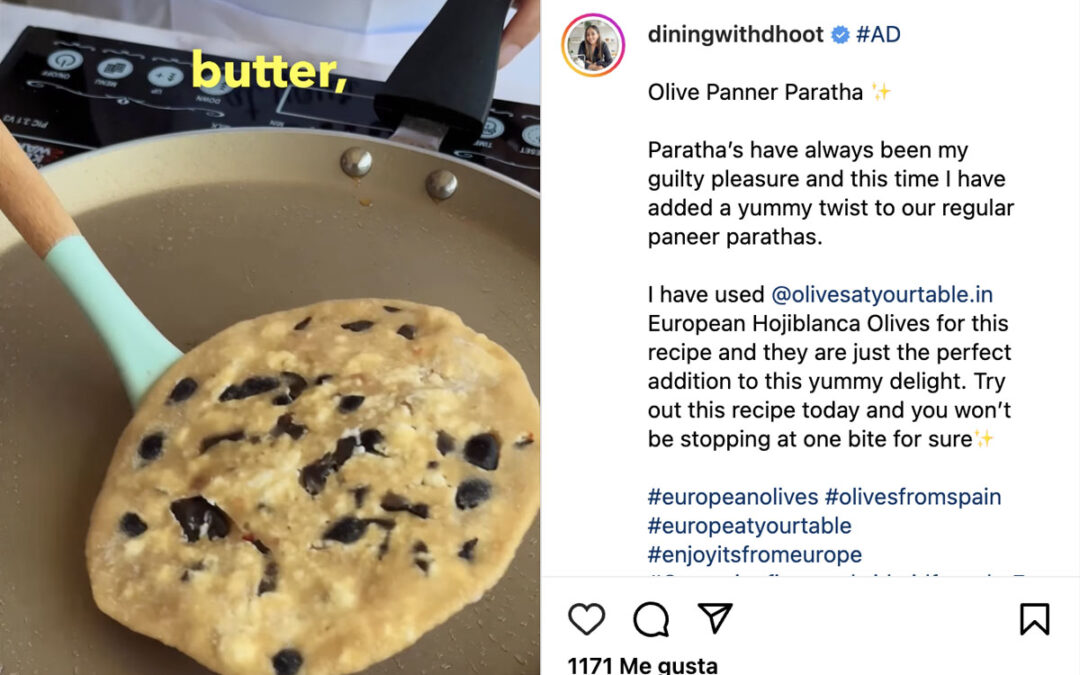Share the post with the paper plane icon

[x=715, y=618]
